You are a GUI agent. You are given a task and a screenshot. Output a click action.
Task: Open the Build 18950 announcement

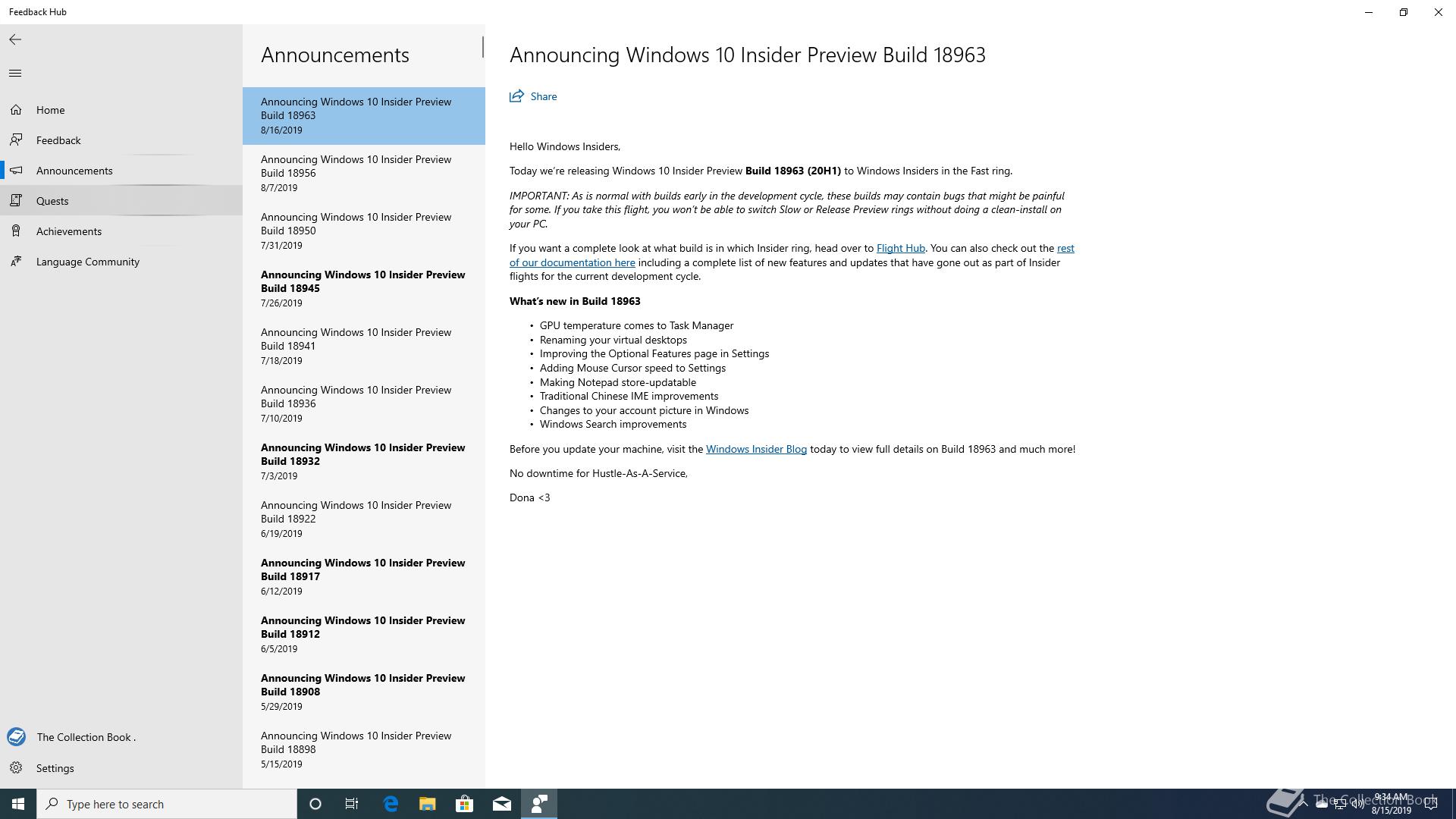364,231
